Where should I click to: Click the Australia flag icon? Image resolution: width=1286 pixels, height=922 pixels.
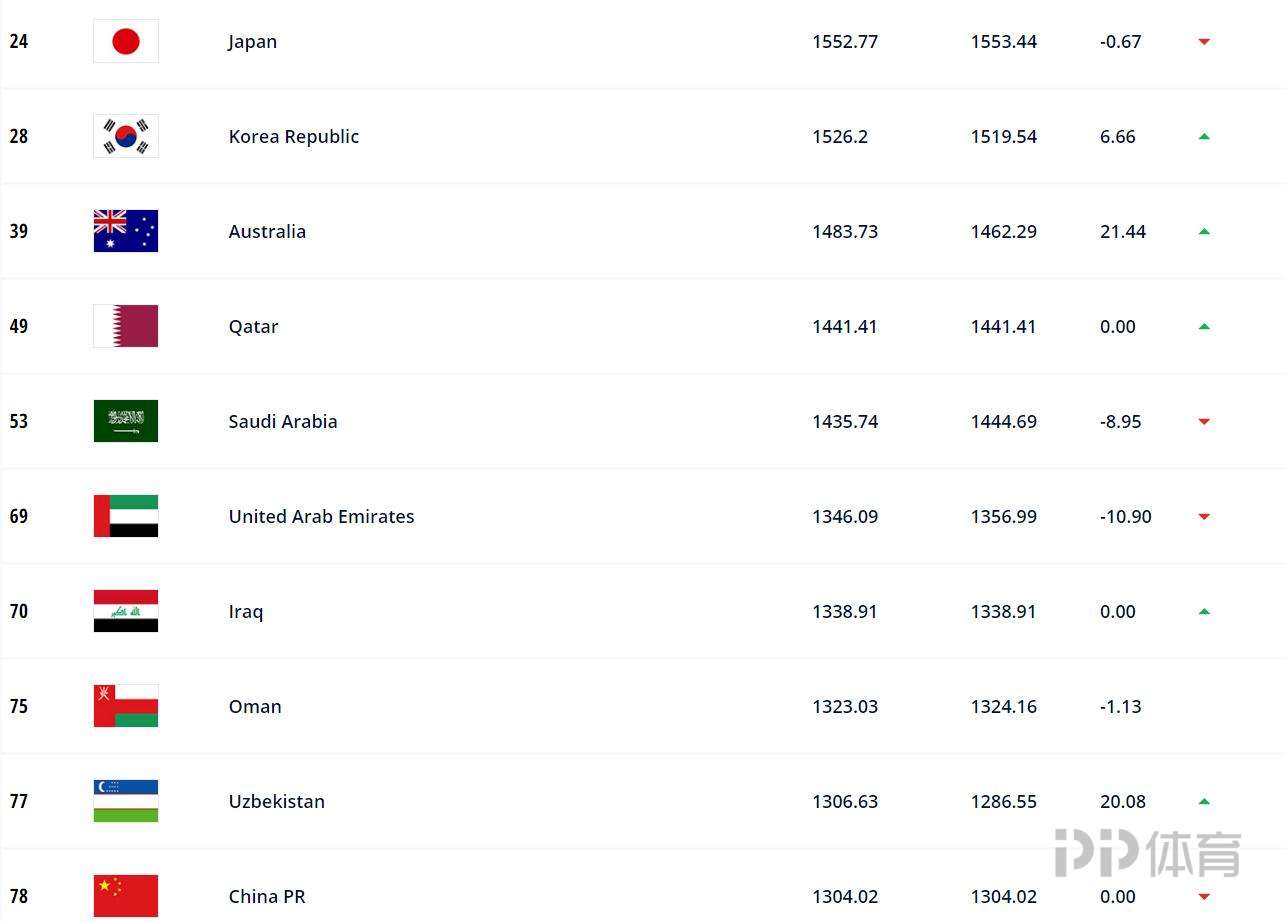[126, 231]
